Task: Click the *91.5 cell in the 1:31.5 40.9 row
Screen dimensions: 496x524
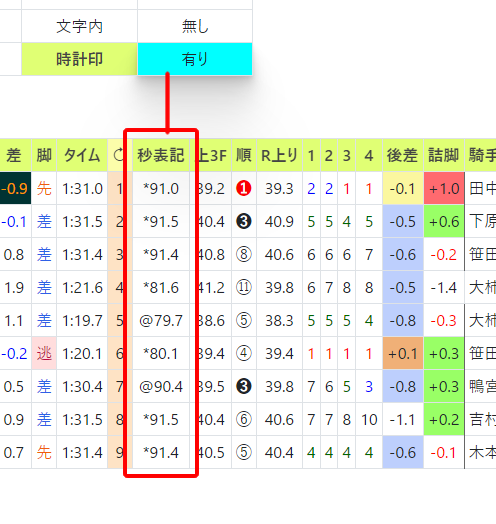Action: [161, 222]
